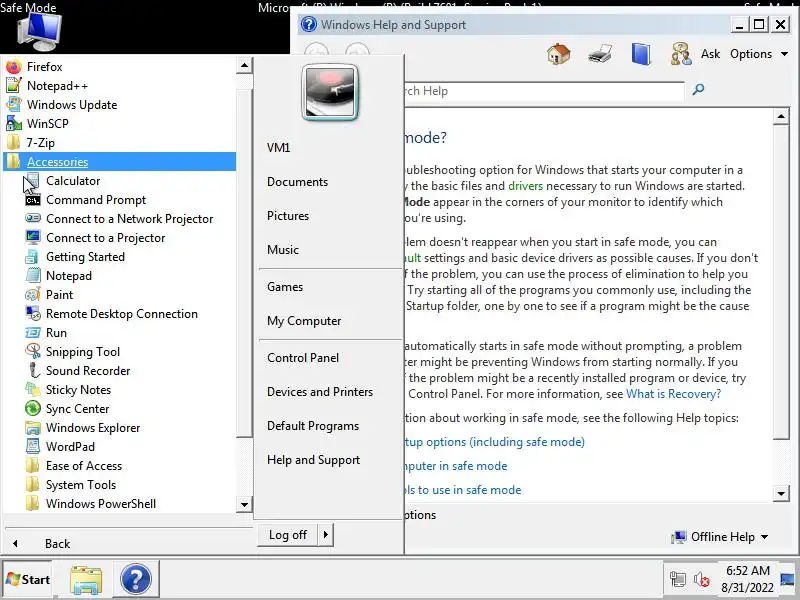Expand the arrow next to Log off
Screen dimensions: 800x600
326,535
